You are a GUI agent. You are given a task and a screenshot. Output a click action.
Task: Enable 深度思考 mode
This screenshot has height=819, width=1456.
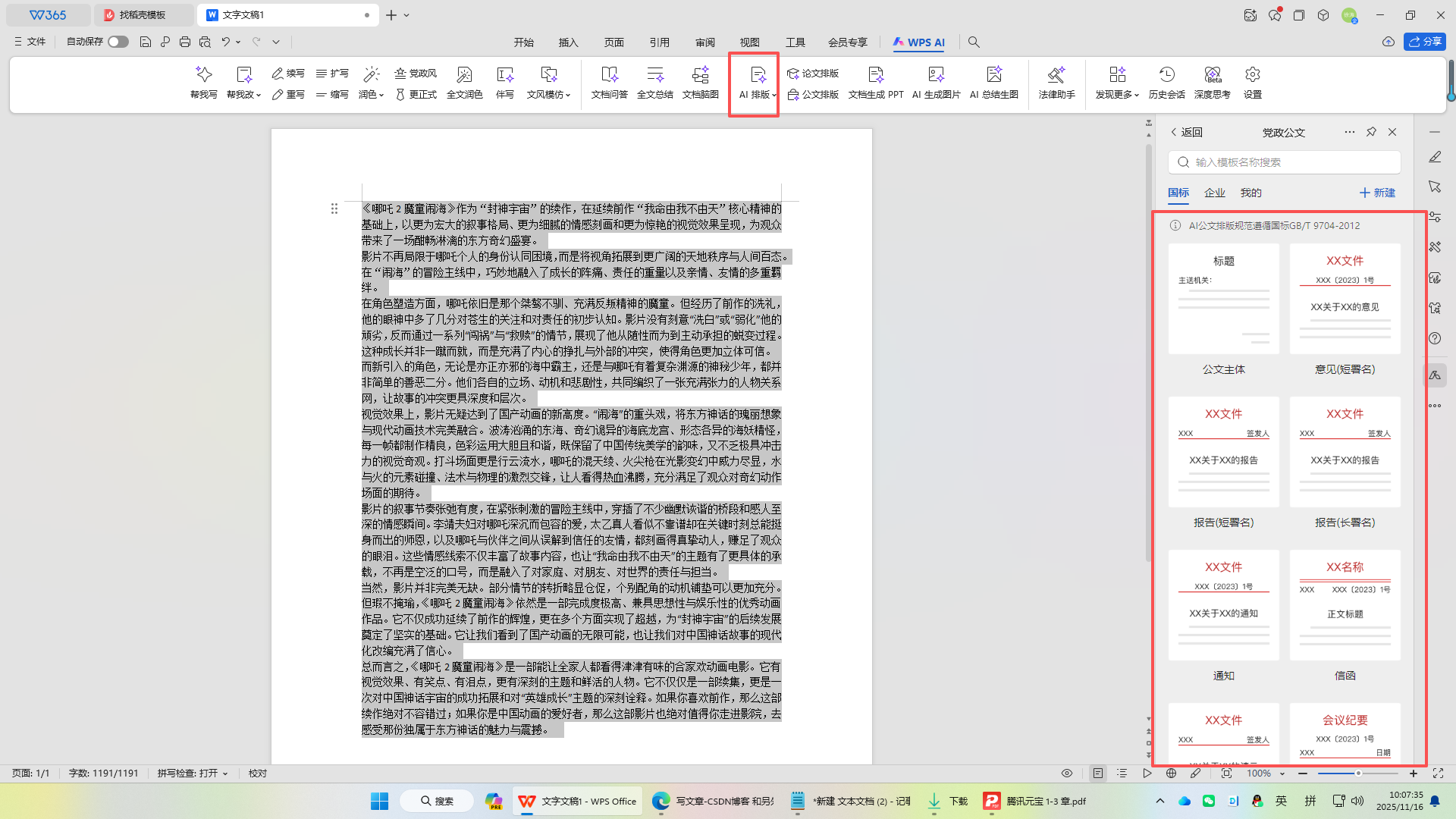(x=1212, y=83)
